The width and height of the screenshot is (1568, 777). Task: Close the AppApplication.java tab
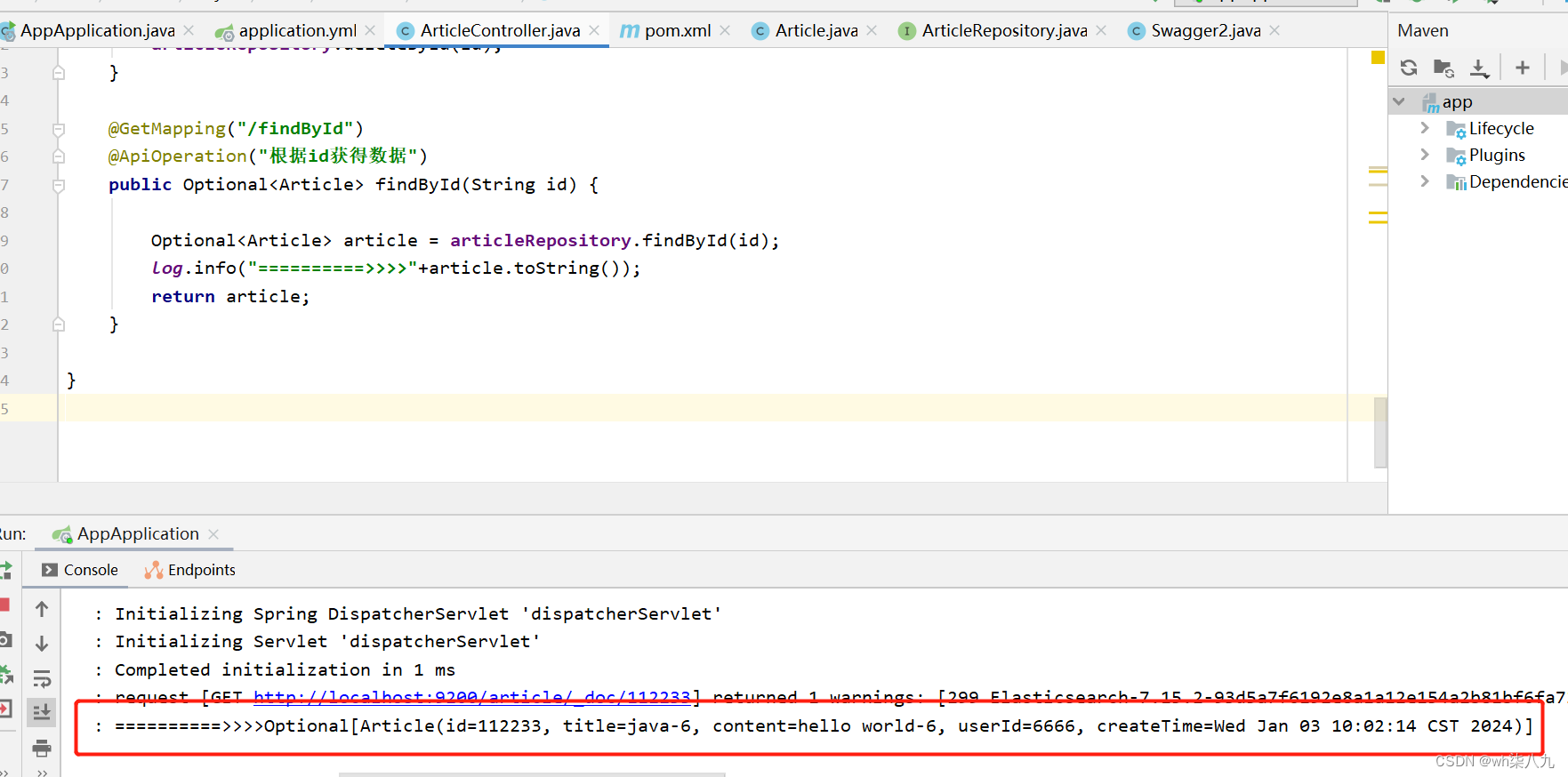coord(189,30)
